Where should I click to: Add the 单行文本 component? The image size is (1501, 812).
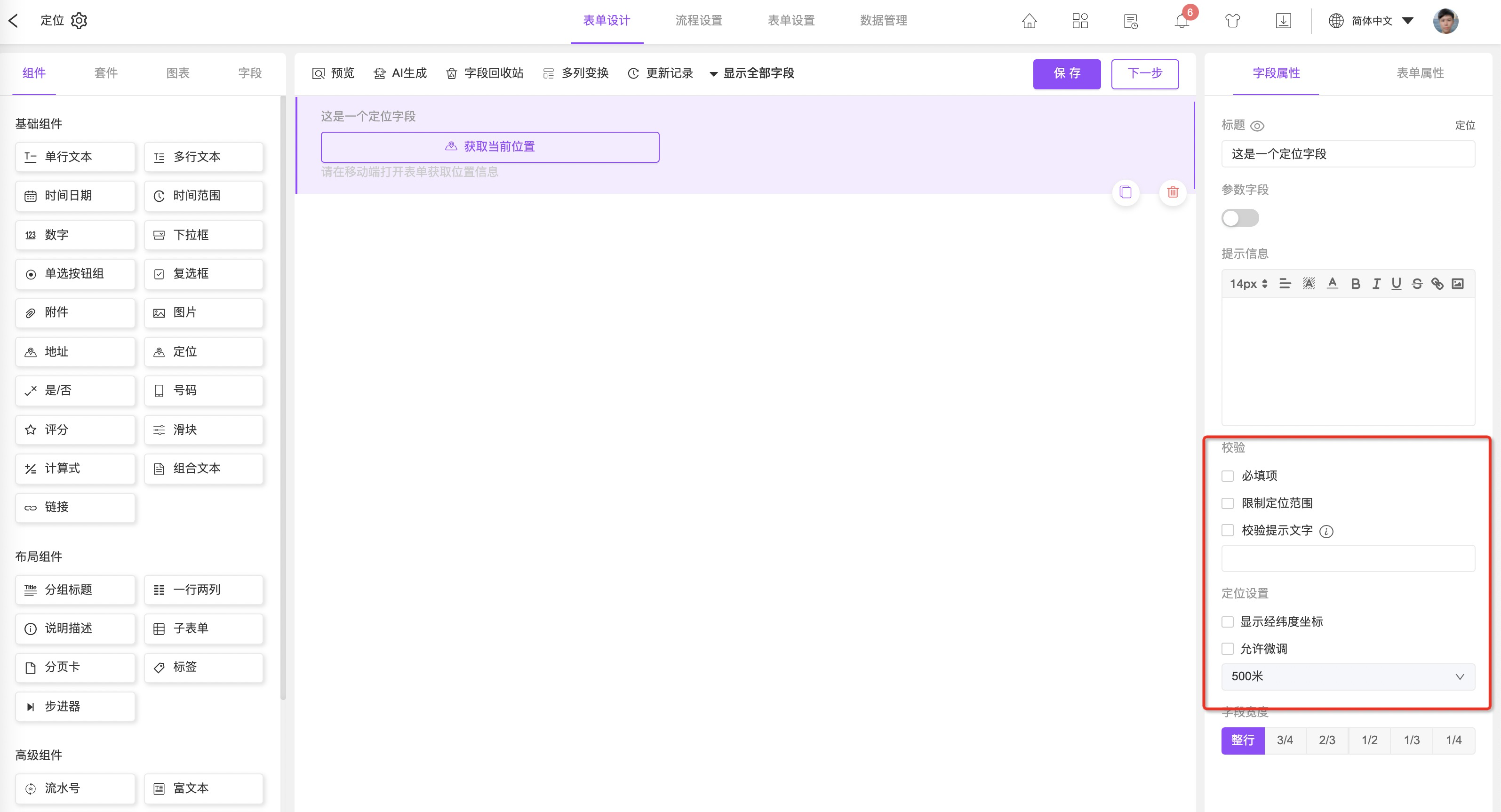click(75, 157)
